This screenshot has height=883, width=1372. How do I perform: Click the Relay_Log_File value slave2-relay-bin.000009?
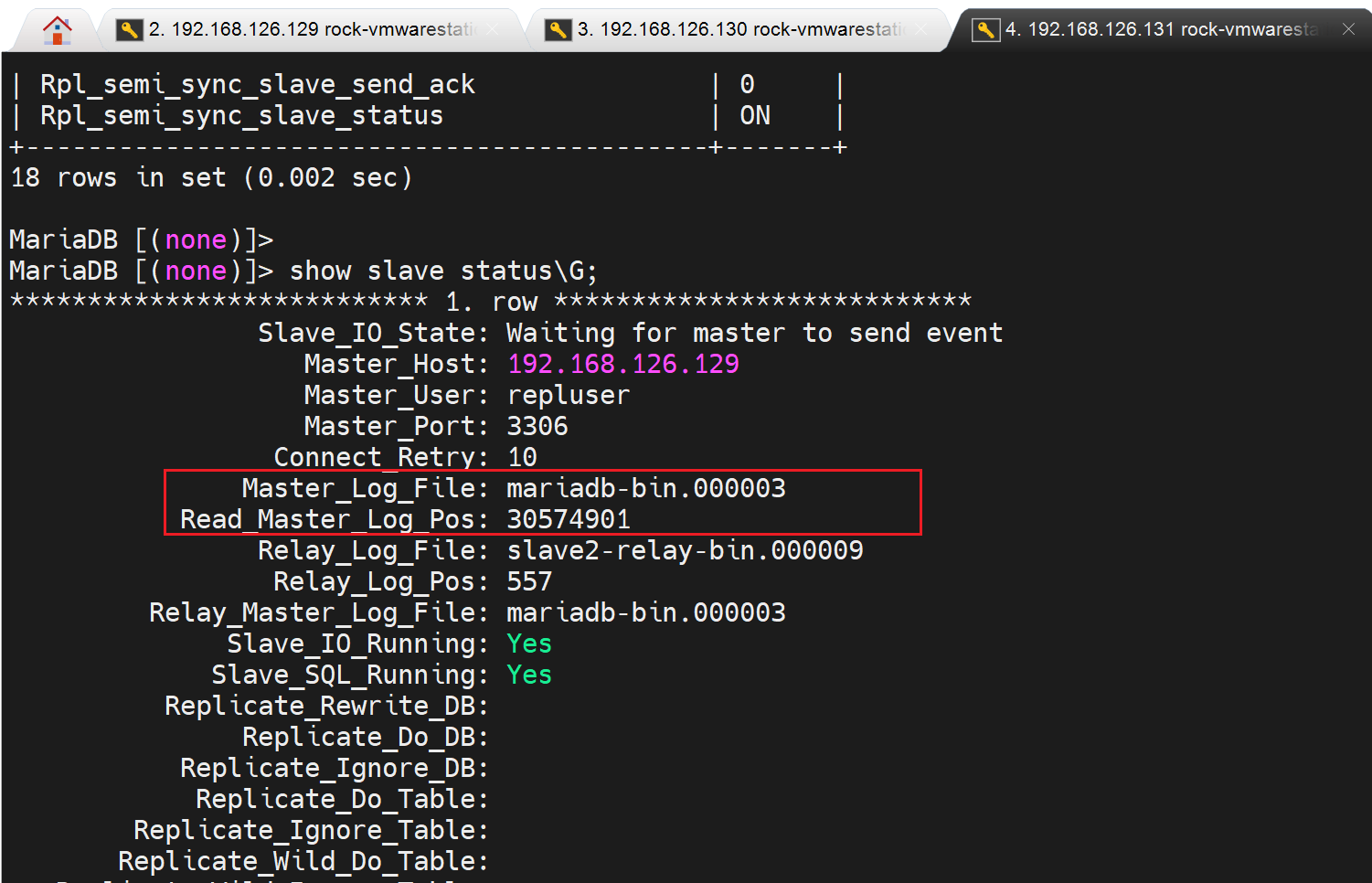click(685, 550)
